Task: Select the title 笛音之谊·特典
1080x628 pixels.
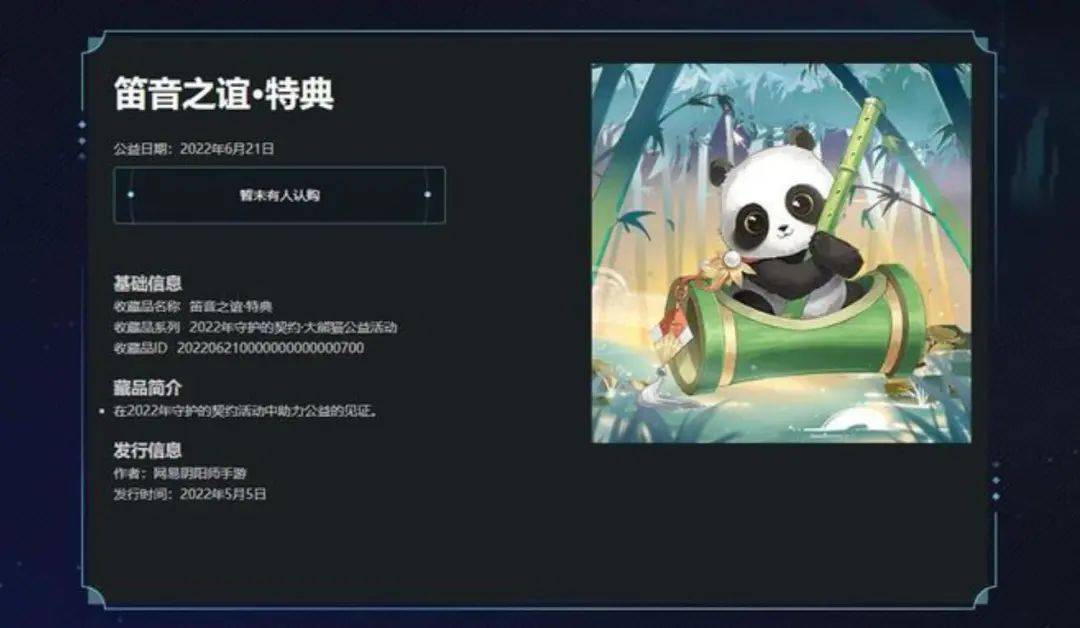Action: (x=224, y=94)
